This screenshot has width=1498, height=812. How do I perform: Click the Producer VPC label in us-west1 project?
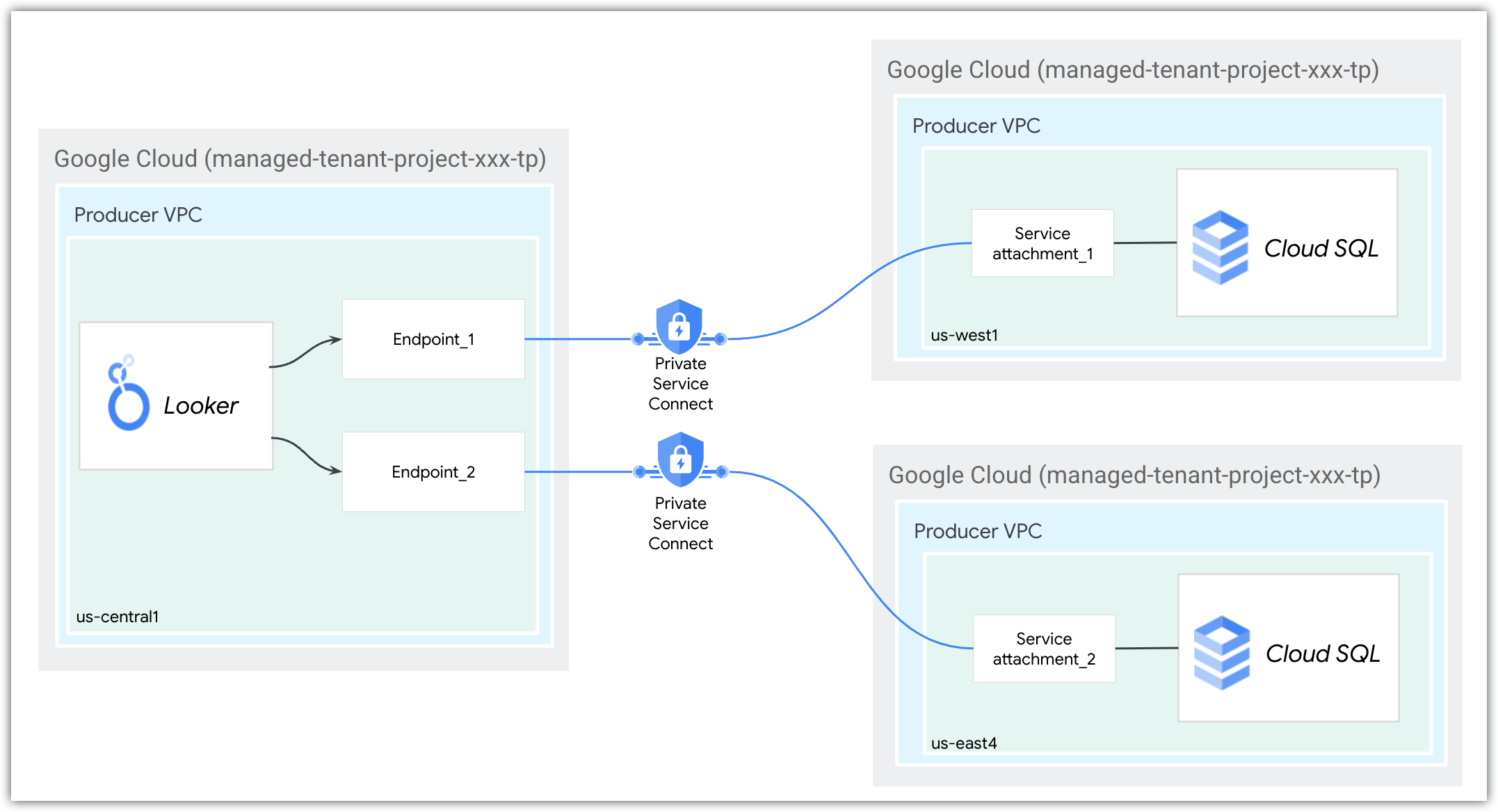pos(976,126)
